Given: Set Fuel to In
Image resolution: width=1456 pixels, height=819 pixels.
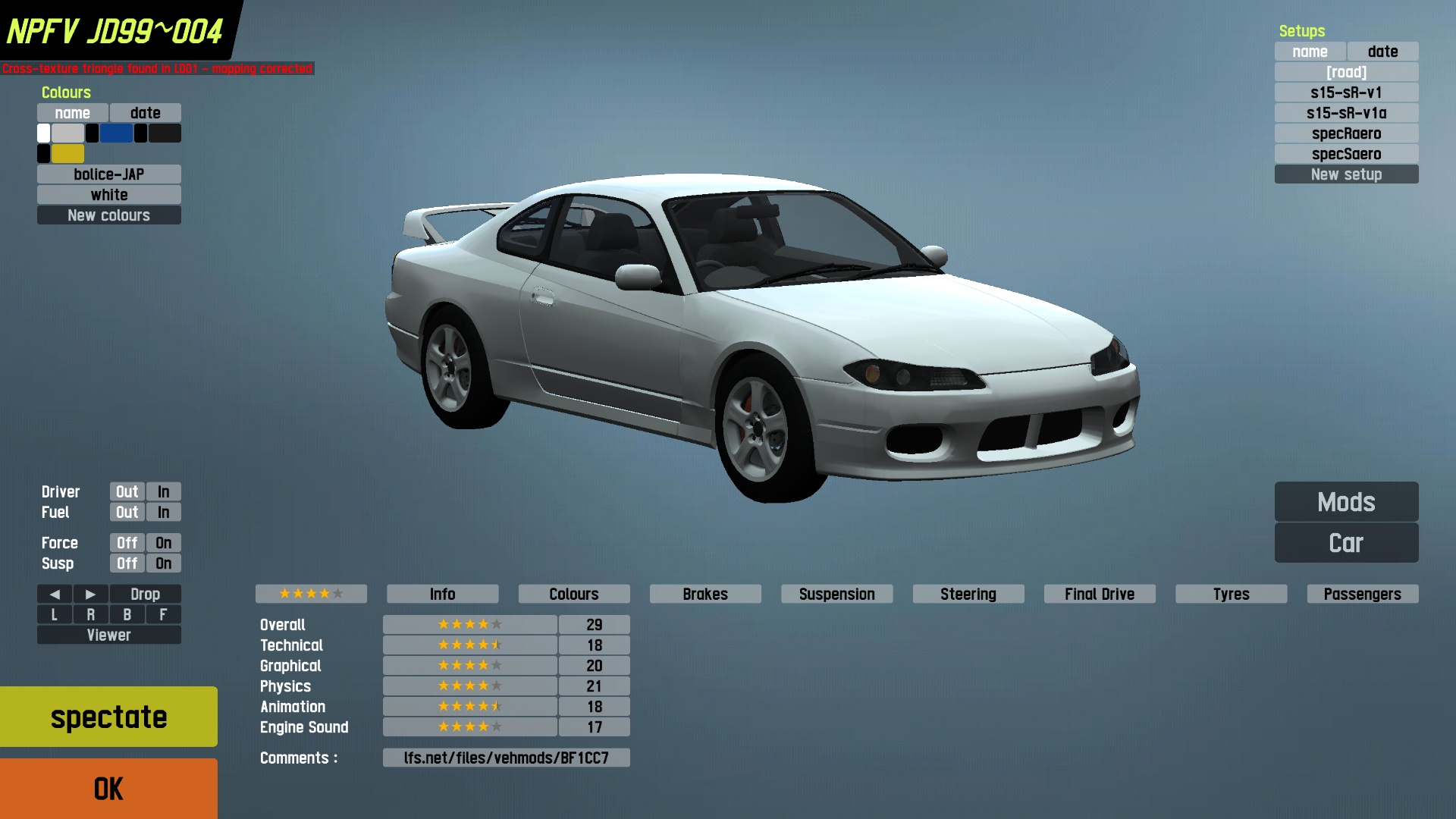Looking at the screenshot, I should point(163,512).
